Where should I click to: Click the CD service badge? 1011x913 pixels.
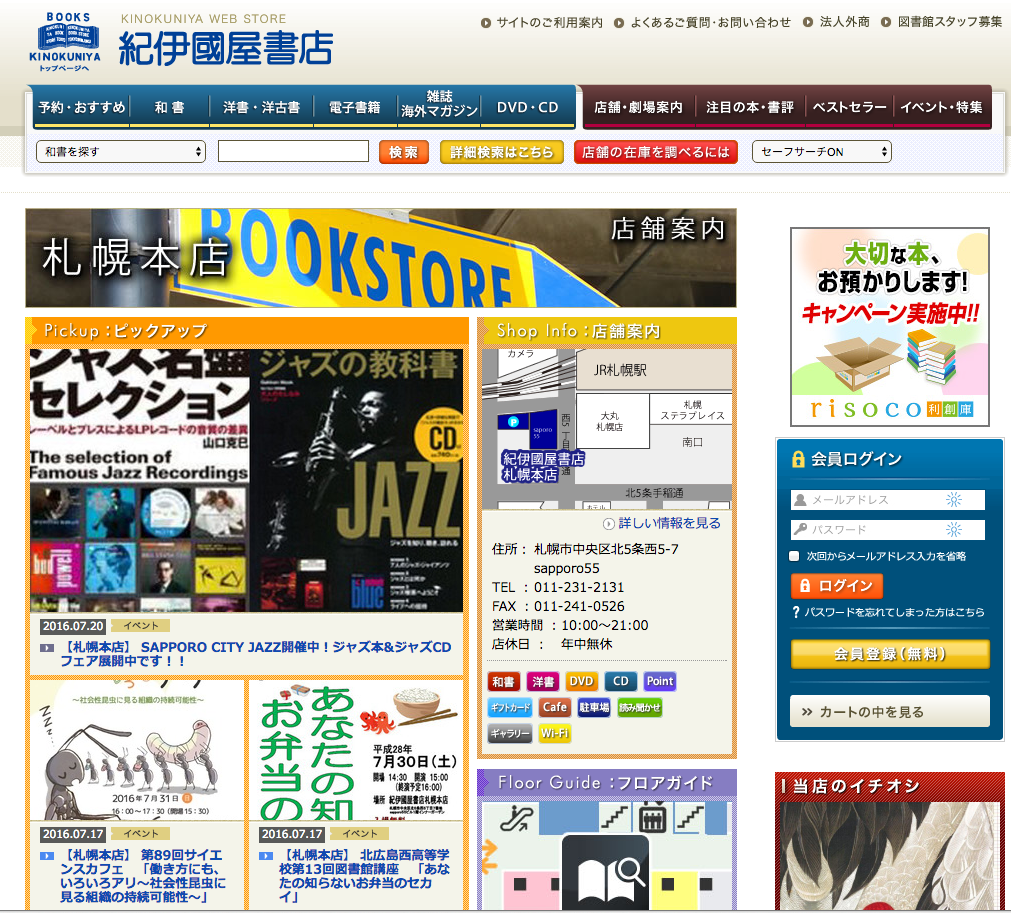point(620,682)
